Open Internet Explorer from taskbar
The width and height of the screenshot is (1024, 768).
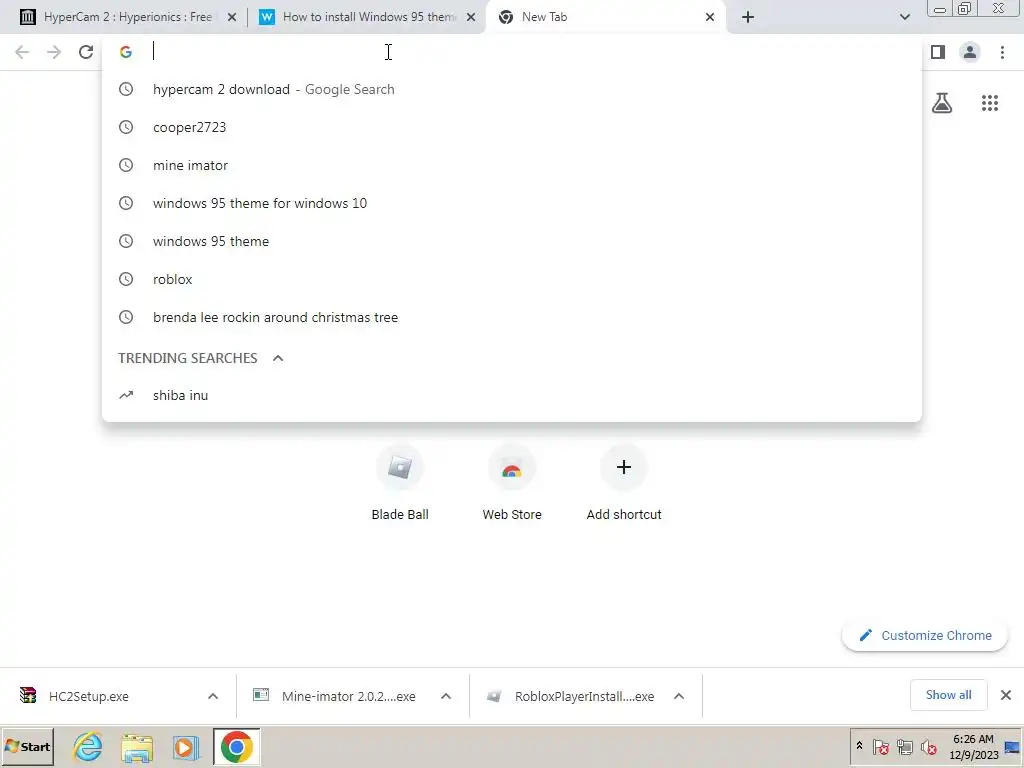coord(88,746)
